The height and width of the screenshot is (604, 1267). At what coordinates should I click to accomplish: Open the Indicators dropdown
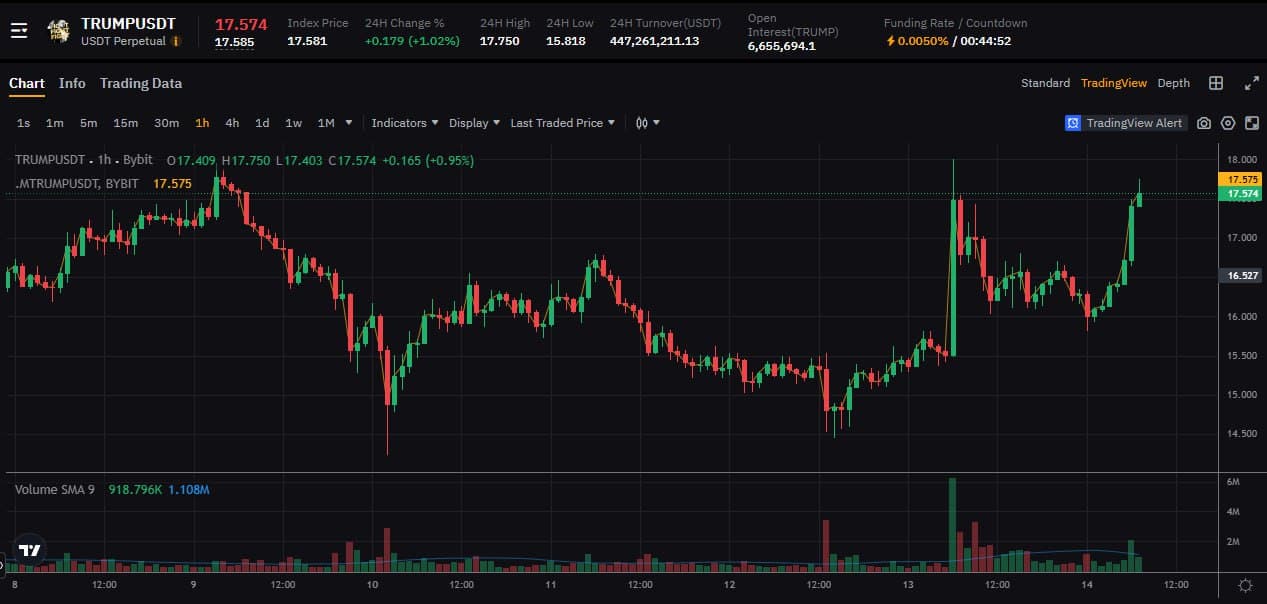tap(405, 123)
